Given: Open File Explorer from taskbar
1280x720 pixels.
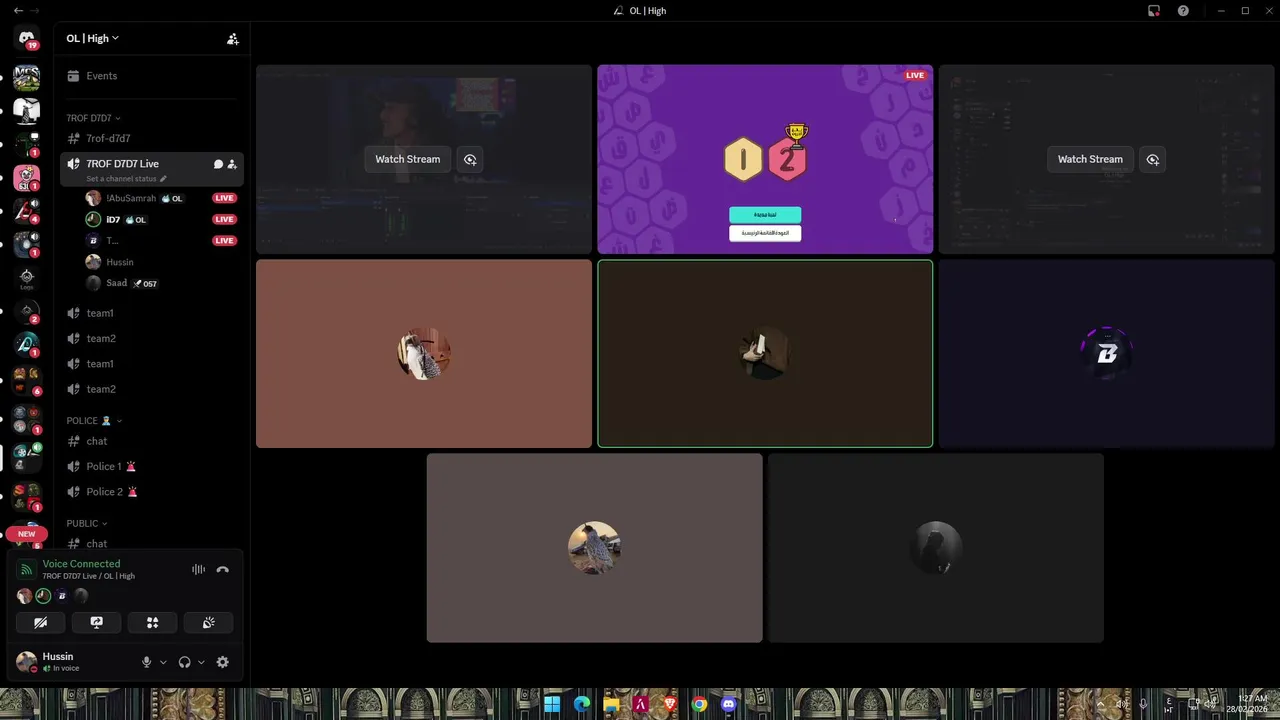Looking at the screenshot, I should pos(611,704).
